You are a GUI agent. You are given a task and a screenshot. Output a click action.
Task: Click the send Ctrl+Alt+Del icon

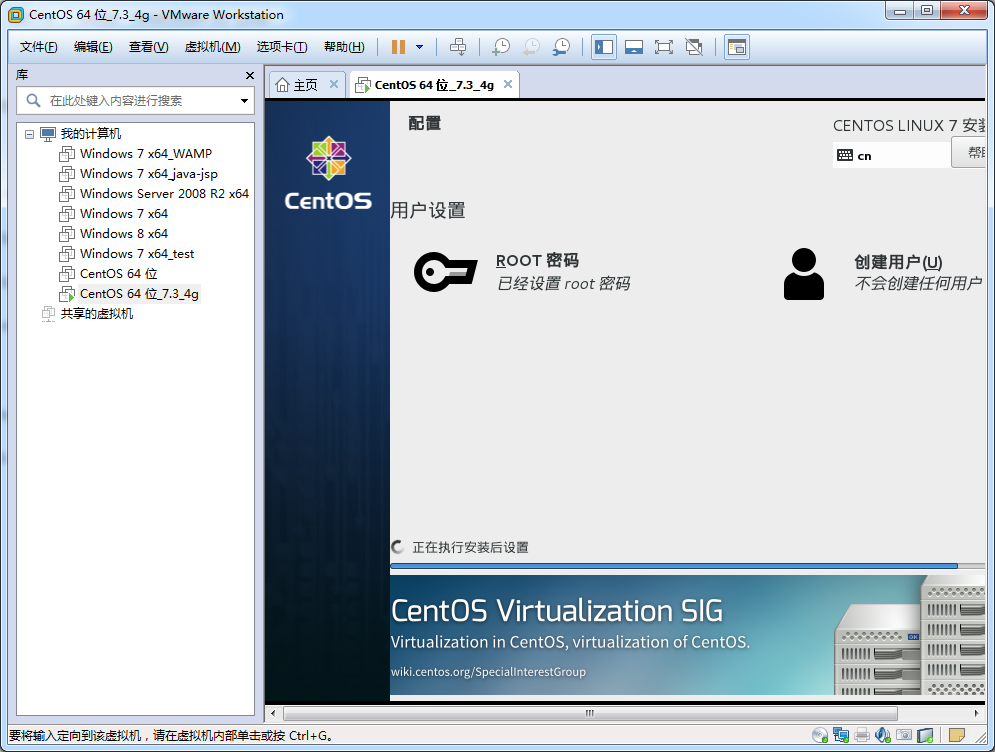(x=458, y=47)
